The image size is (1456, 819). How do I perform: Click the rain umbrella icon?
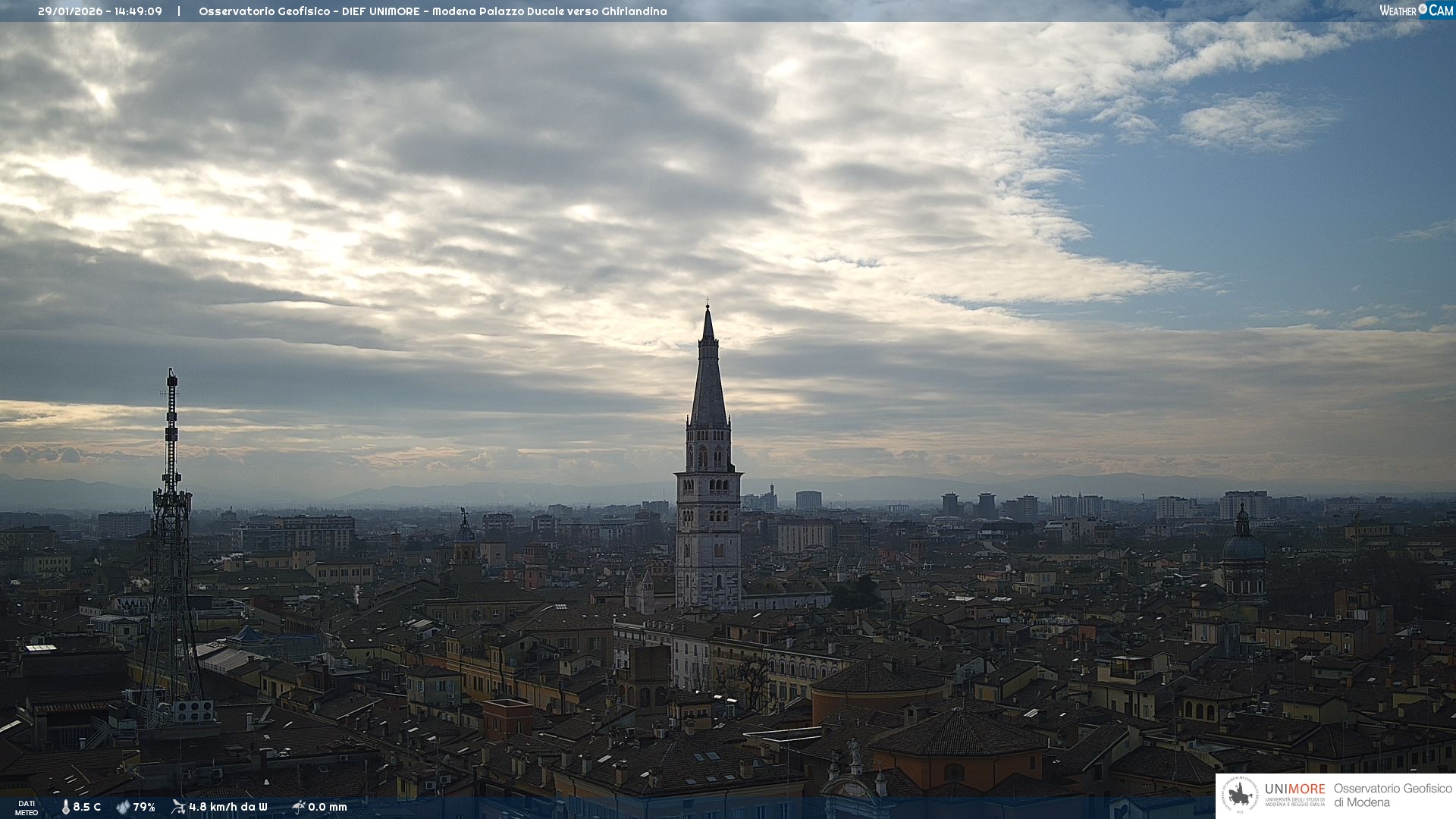[x=298, y=807]
